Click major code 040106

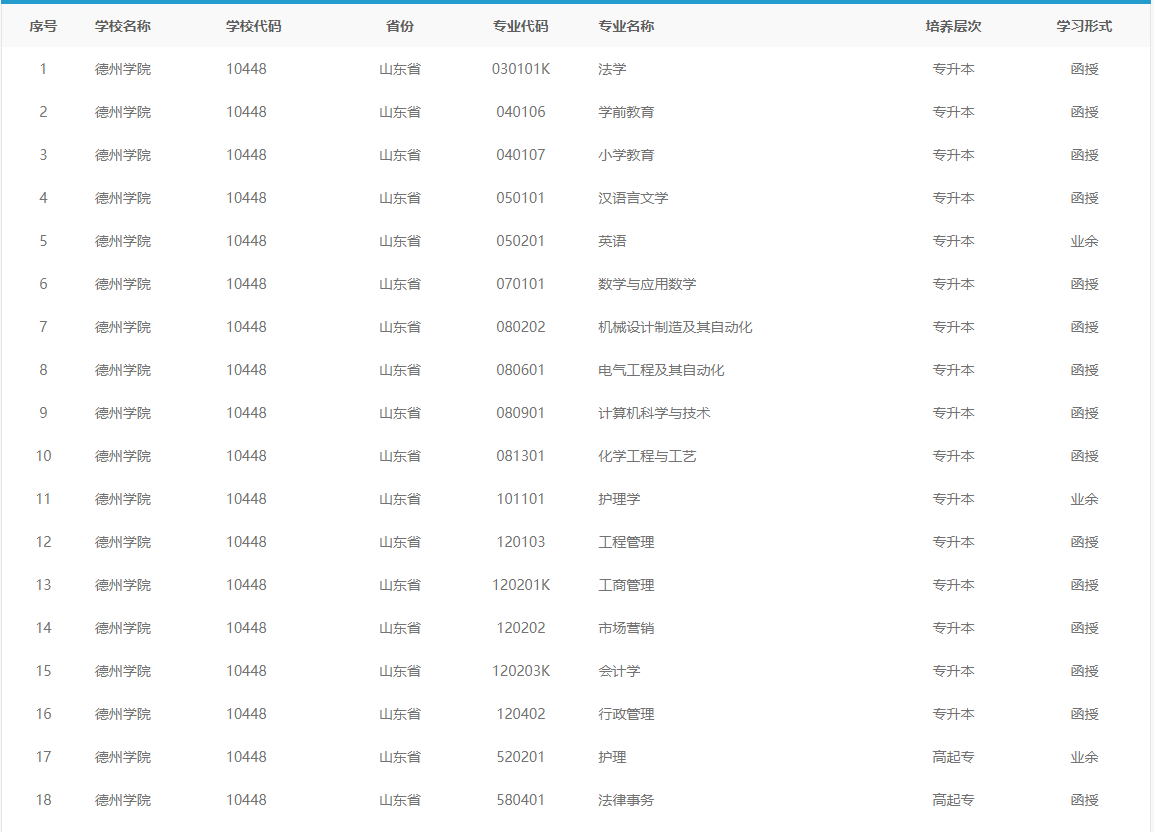(x=521, y=112)
